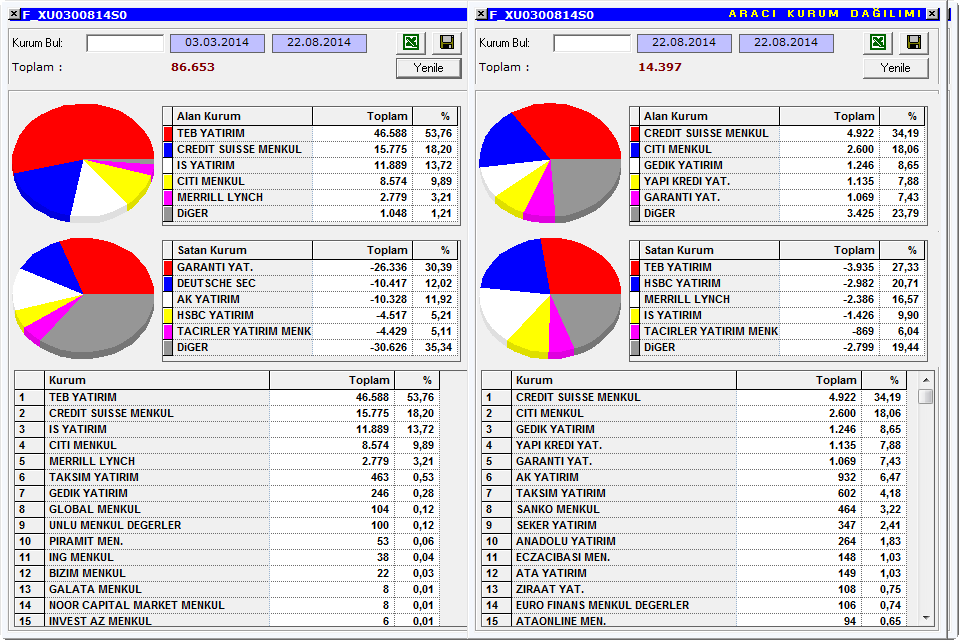Click red swatch beside TEB YATIRIM buyer
Screen dimensions: 959x640
(x=168, y=133)
